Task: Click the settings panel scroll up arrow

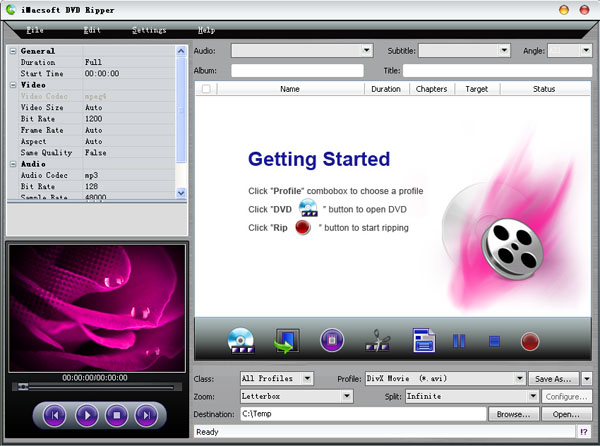Action: pos(181,51)
